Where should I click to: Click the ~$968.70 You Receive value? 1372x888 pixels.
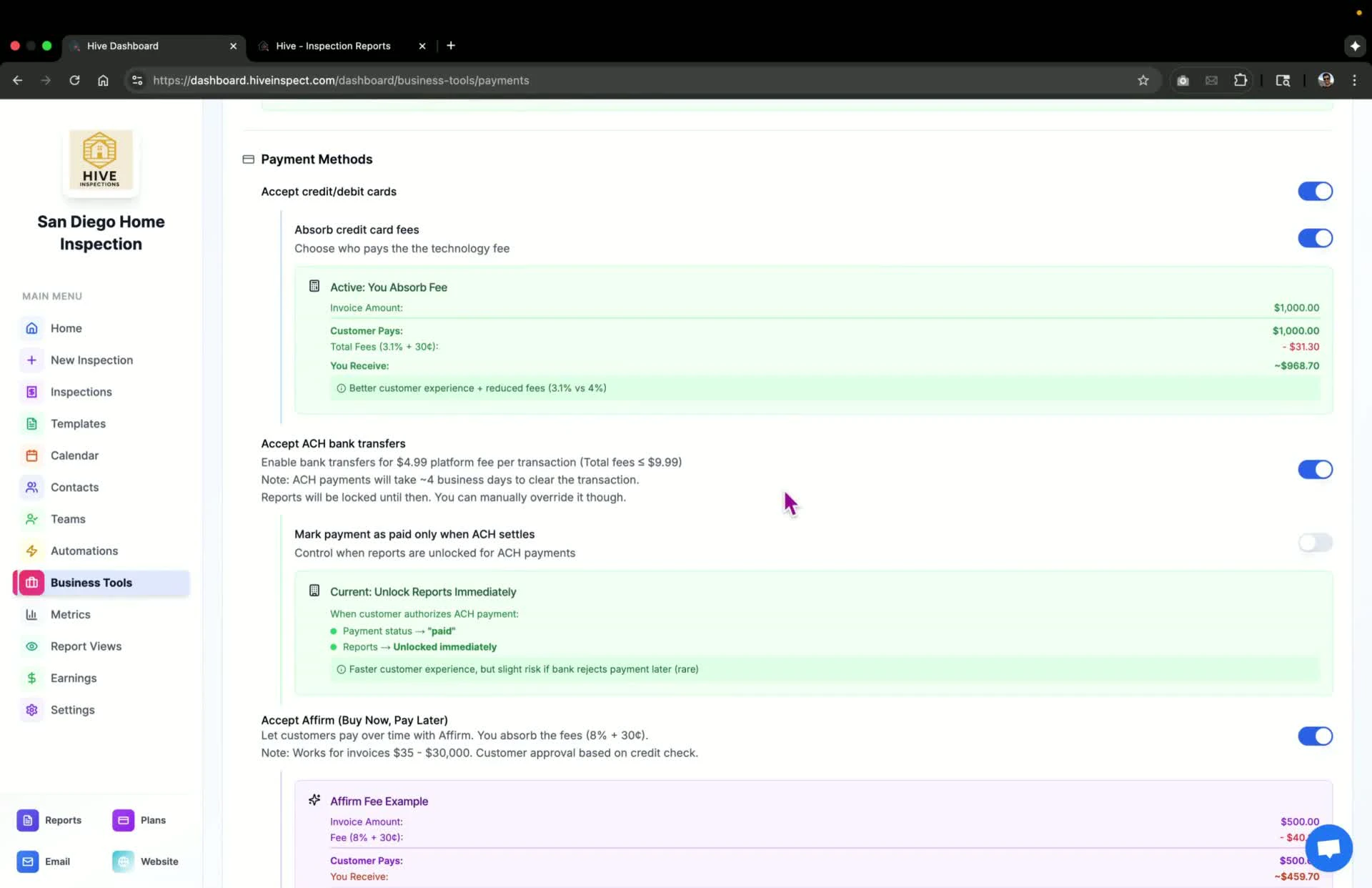1296,365
